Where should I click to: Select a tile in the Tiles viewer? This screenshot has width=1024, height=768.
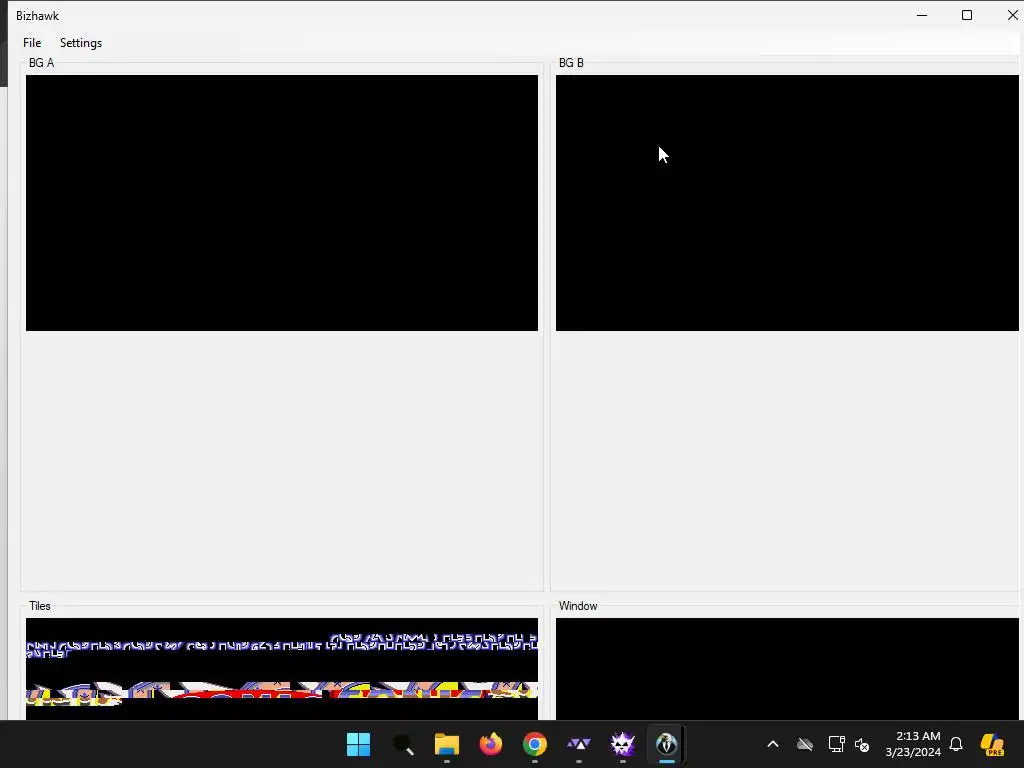(x=281, y=669)
